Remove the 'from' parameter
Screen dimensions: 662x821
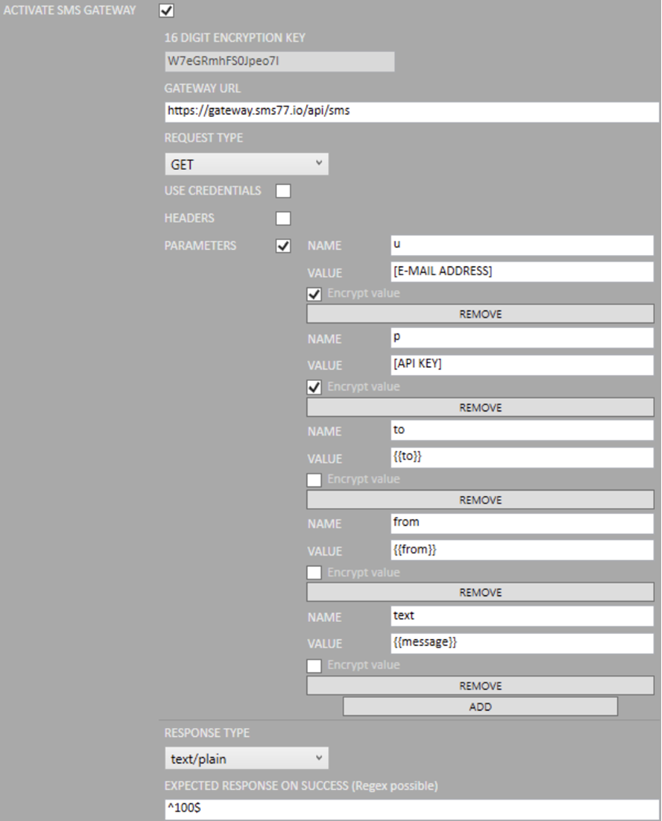[480, 593]
